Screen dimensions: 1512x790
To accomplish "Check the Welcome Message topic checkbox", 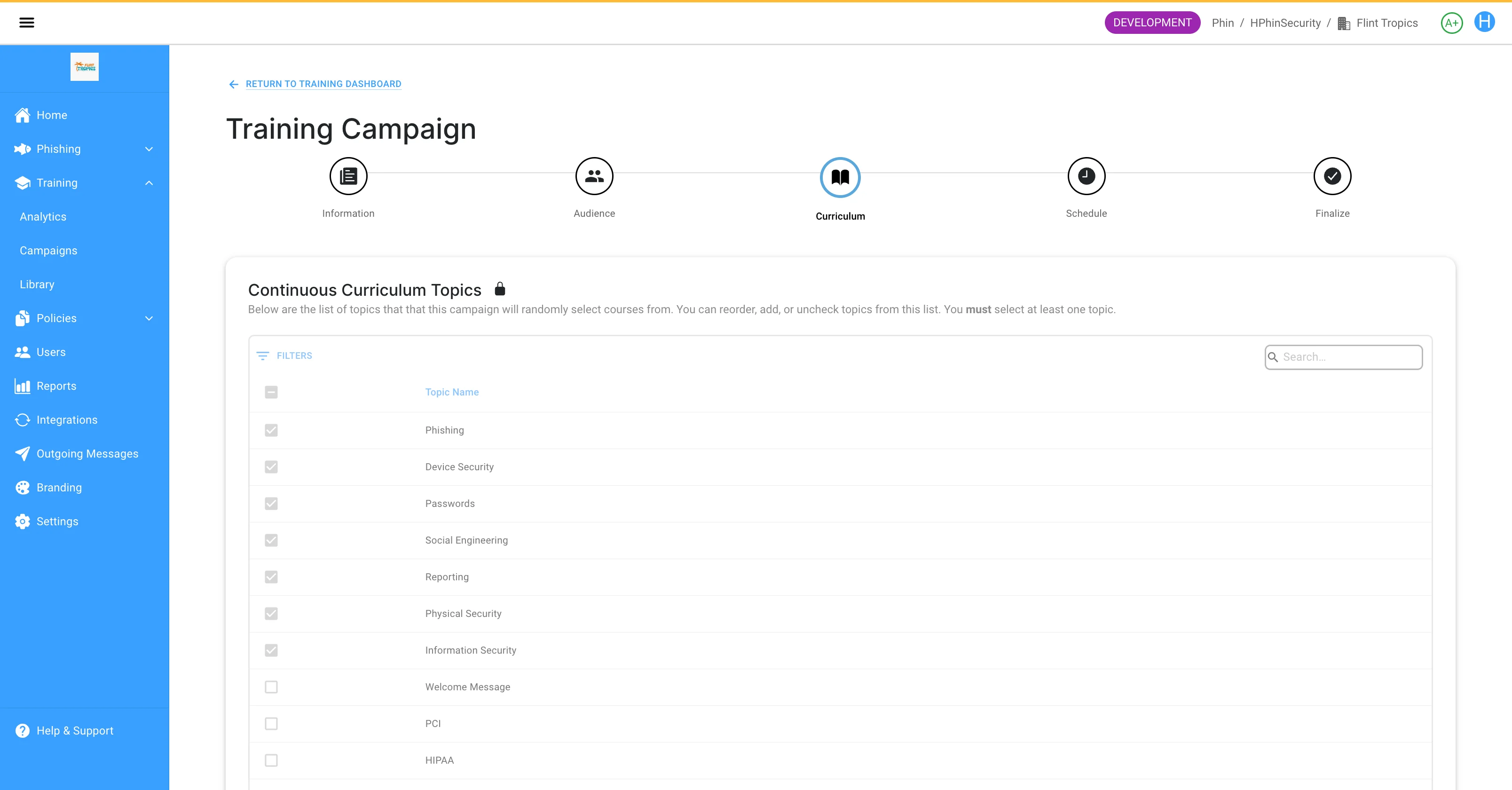I will [x=271, y=687].
